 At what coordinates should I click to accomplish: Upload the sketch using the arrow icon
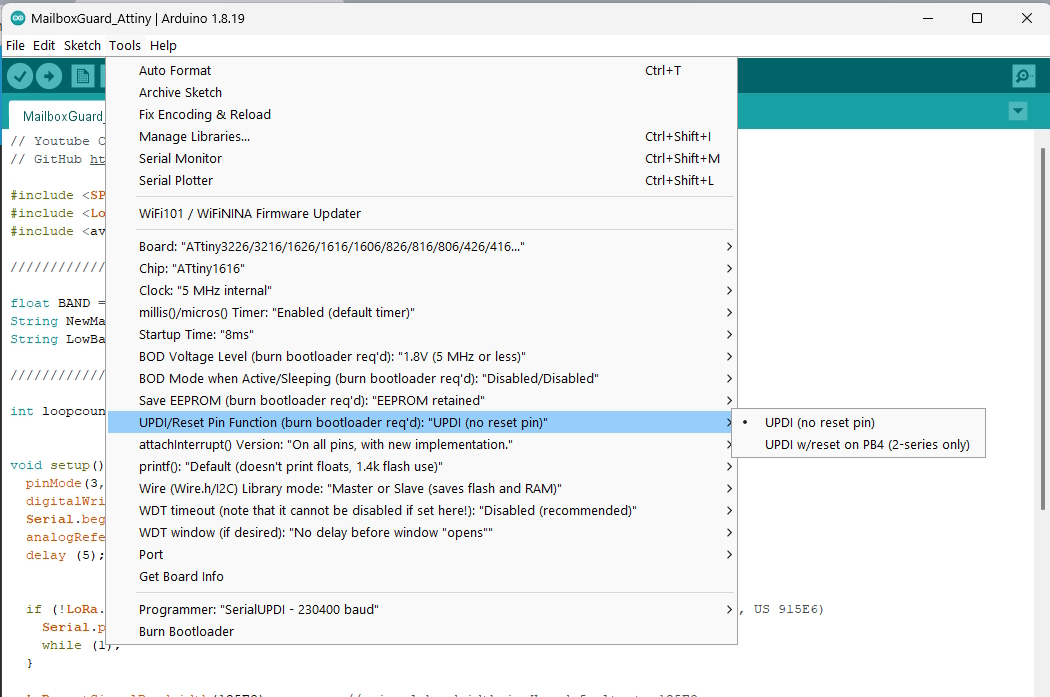coord(48,75)
